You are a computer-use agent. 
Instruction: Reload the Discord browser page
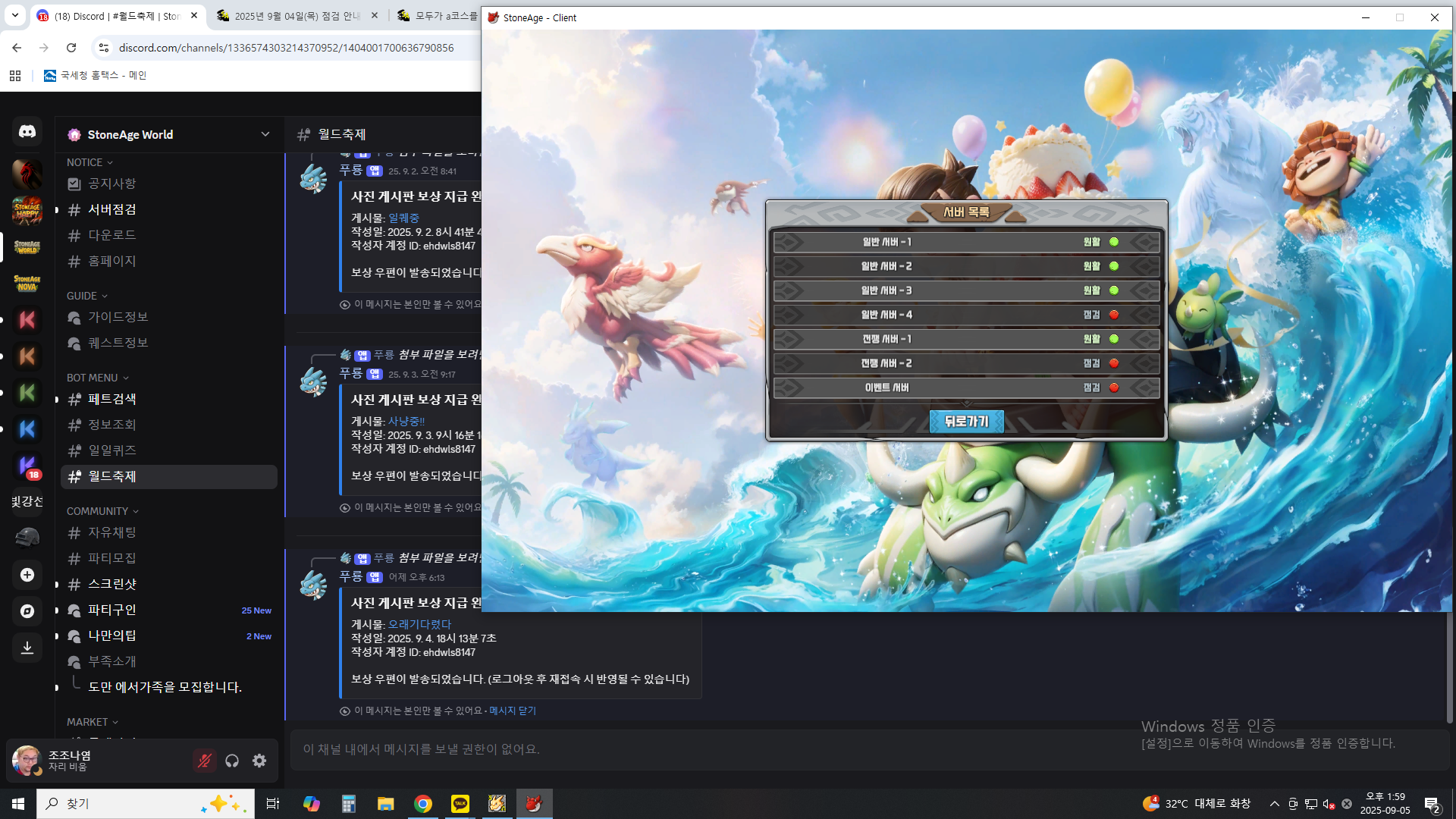coord(71,48)
